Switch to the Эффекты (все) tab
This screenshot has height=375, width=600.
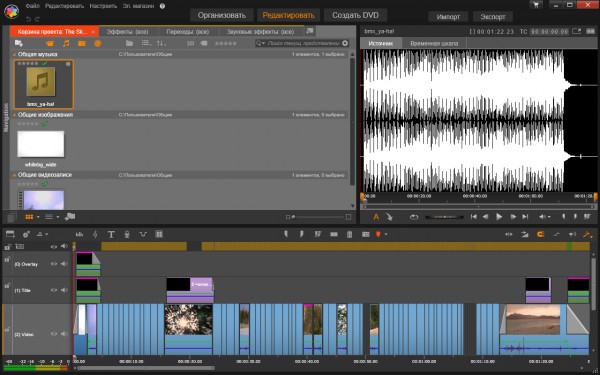tap(127, 32)
